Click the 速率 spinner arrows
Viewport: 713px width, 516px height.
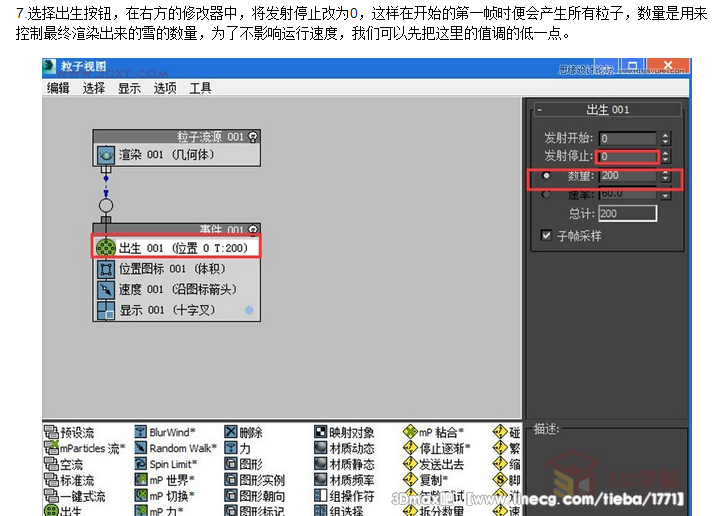coord(665,195)
